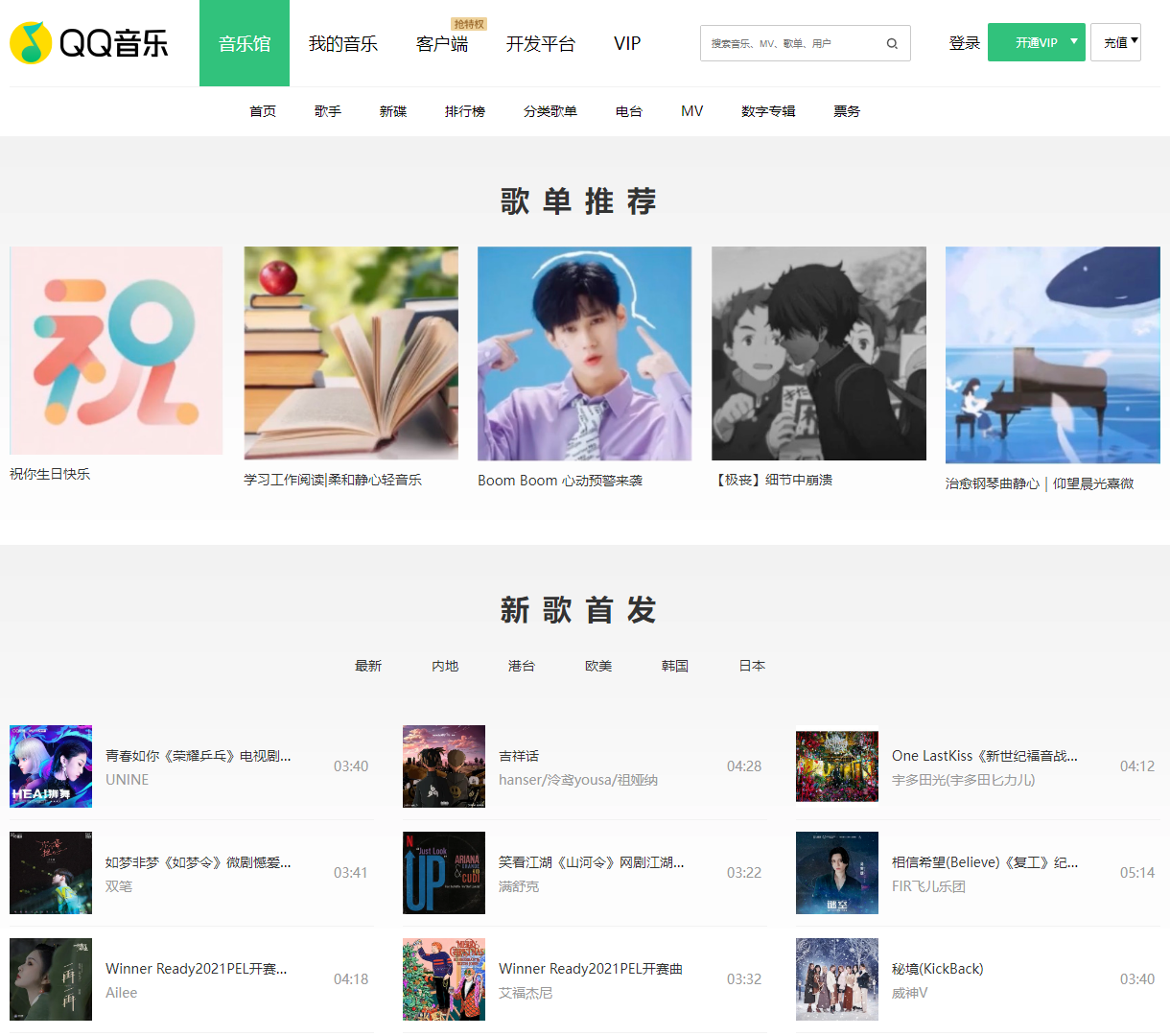Click the search magnifier icon
This screenshot has width=1170, height=1036.
pyautogui.click(x=891, y=43)
